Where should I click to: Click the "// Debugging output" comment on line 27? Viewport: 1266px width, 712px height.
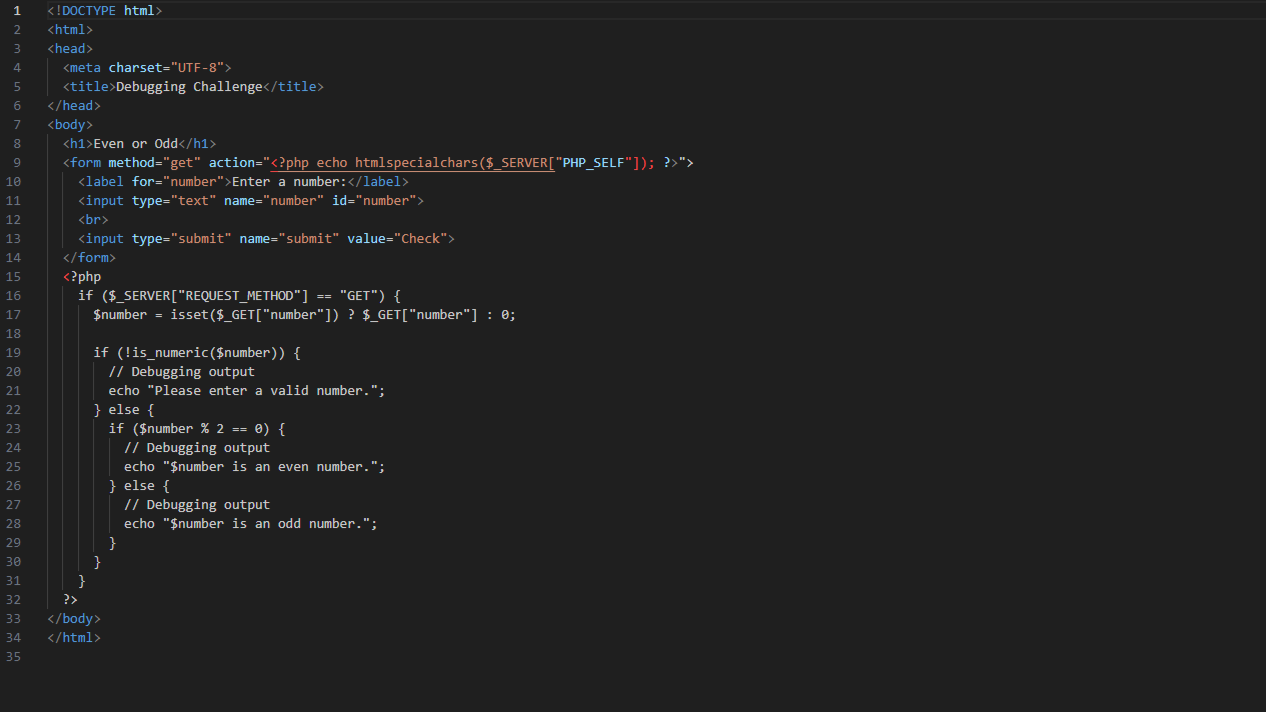pyautogui.click(x=197, y=504)
